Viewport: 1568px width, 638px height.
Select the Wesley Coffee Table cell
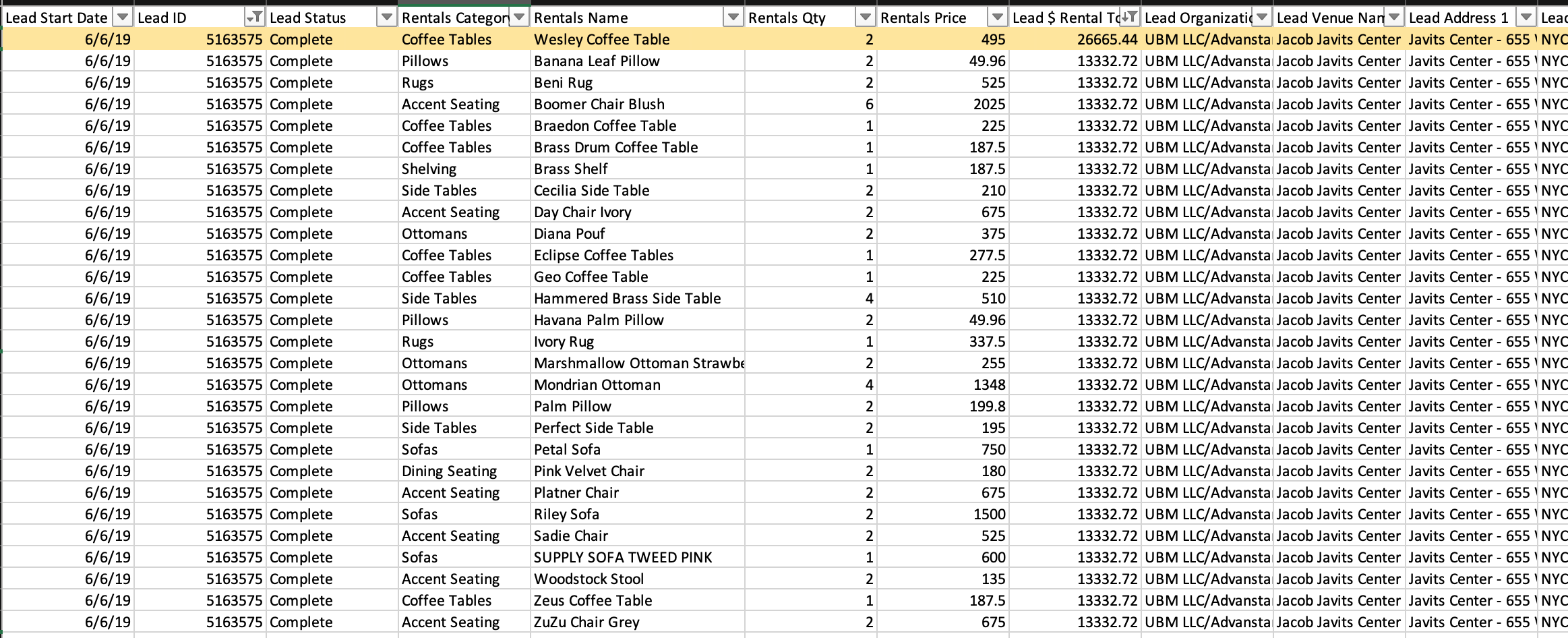click(x=601, y=40)
